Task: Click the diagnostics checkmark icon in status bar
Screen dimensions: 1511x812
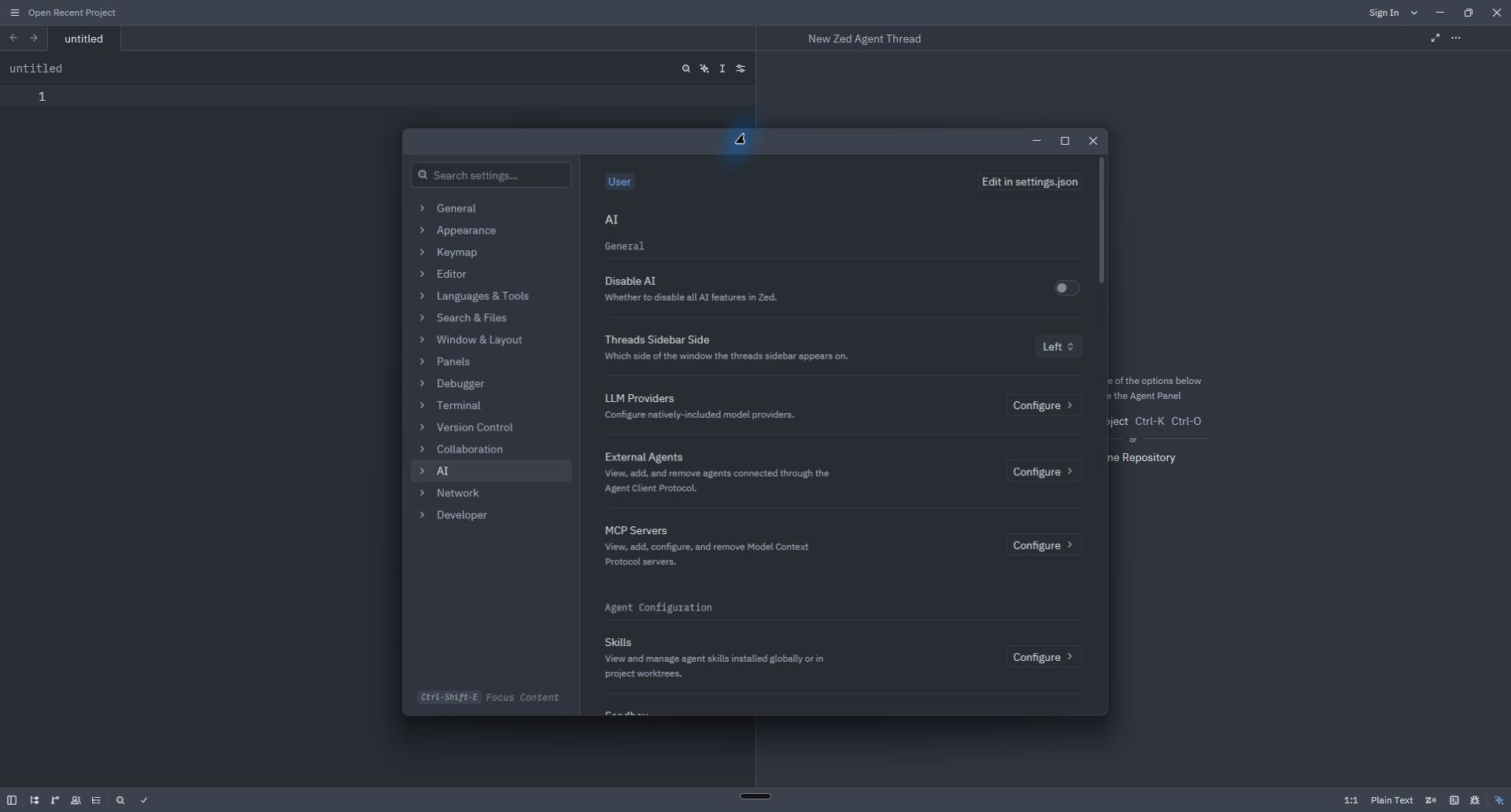Action: pos(145,801)
